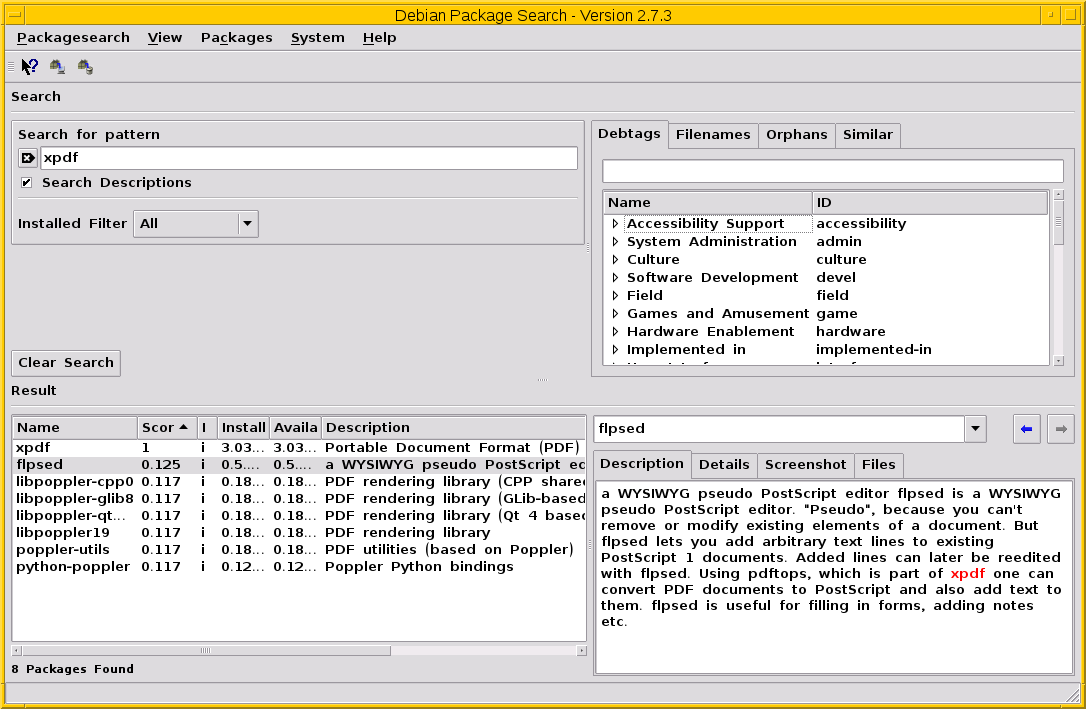Clear the search pattern with the X icon

[28, 158]
